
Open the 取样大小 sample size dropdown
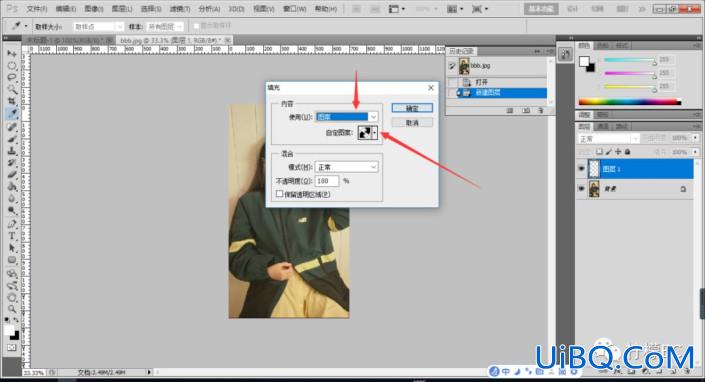tap(98, 27)
